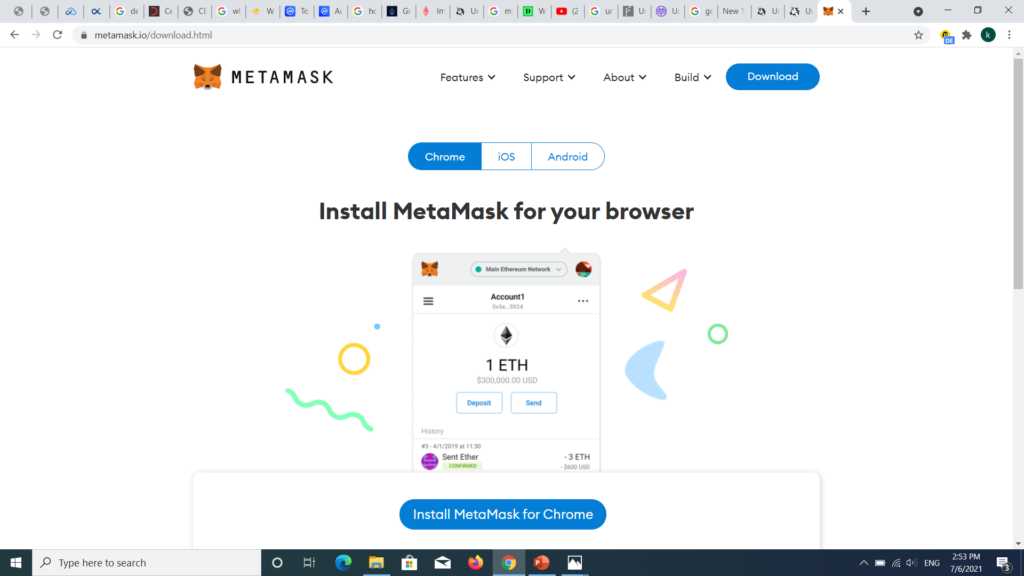Image resolution: width=1024 pixels, height=576 pixels.
Task: Expand the About menu
Action: 625,77
